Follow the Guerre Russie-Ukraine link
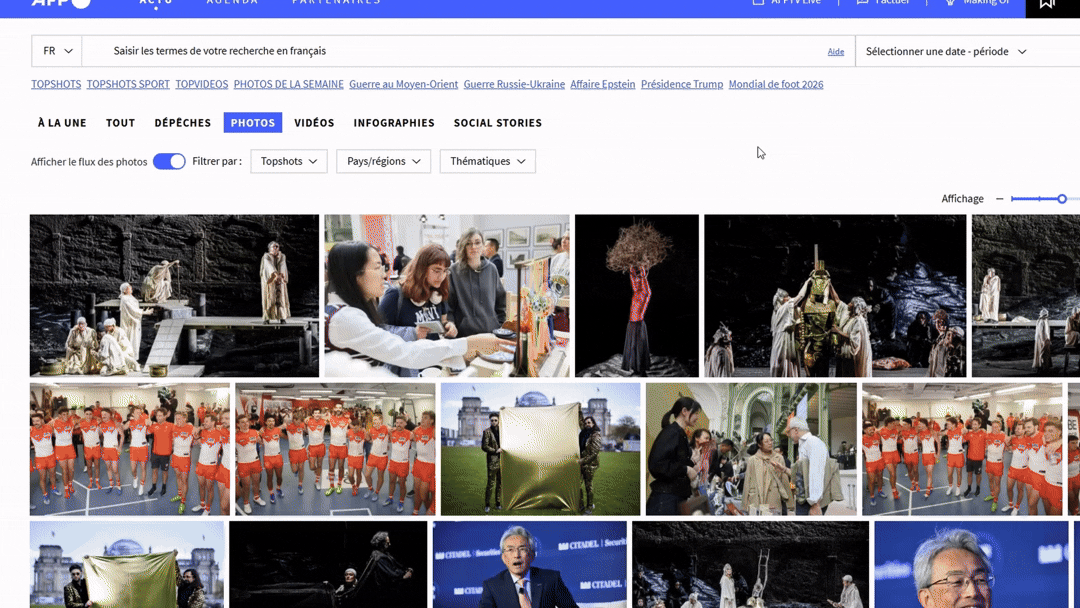 tap(514, 84)
